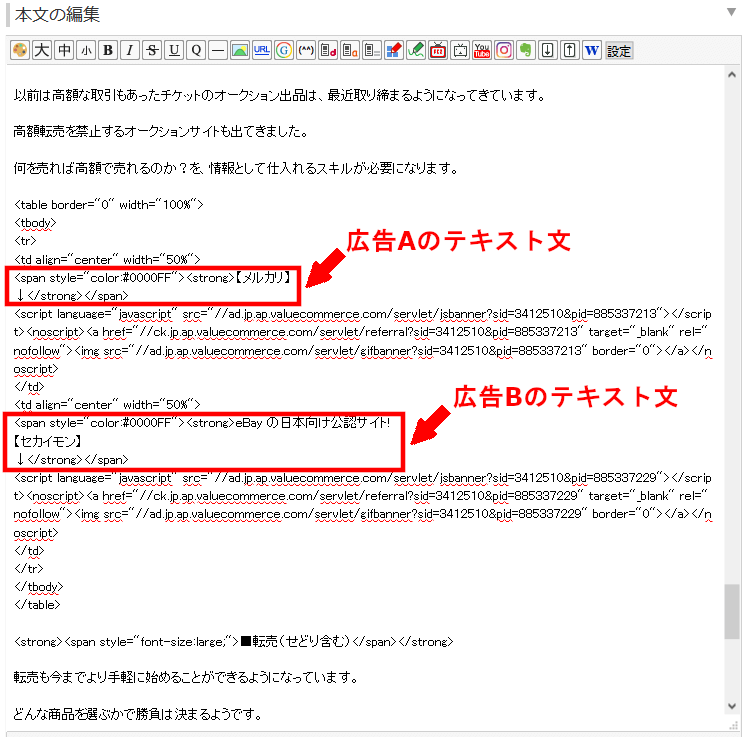Screen dimensions: 747x737
Task: Click the '</tbody>' closing tag line
Action: (x=39, y=587)
